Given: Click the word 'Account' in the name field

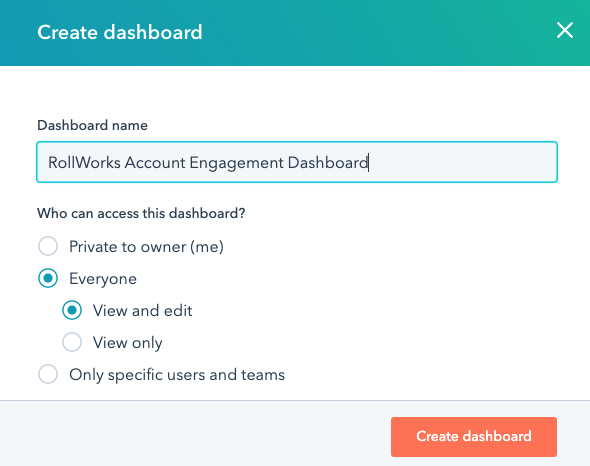Looking at the screenshot, I should (x=155, y=163).
